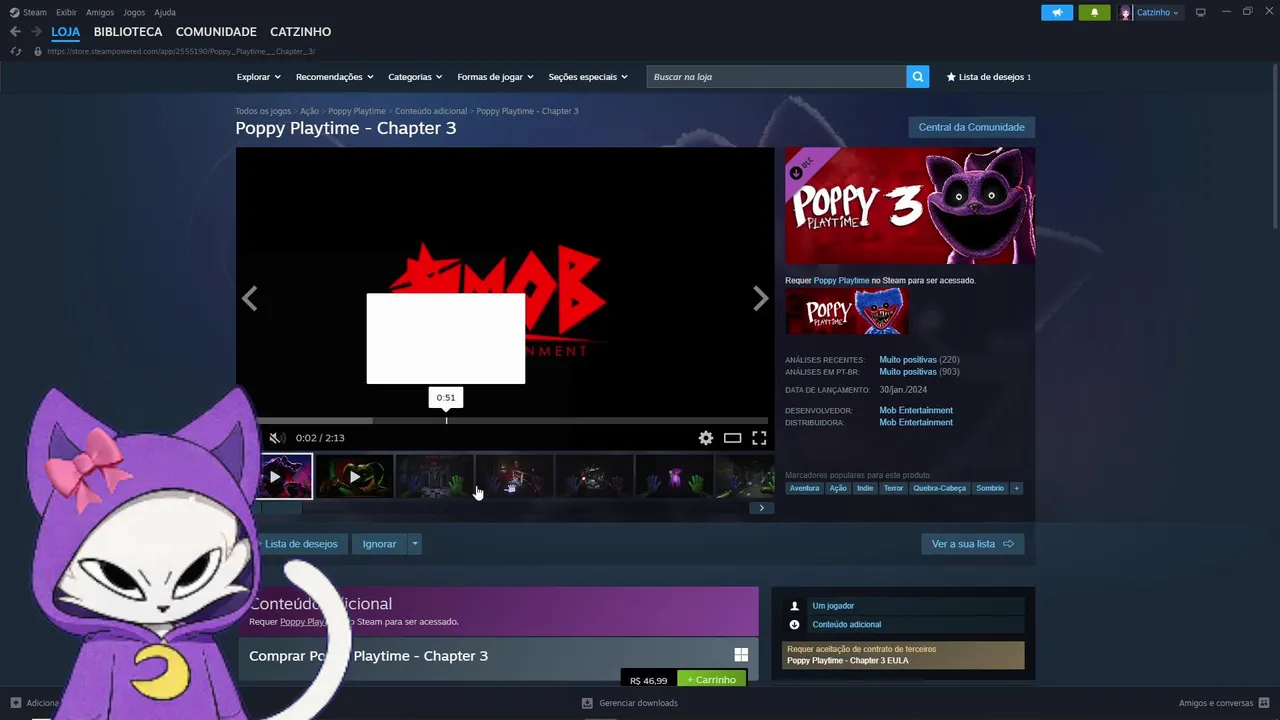Viewport: 1280px width, 720px height.
Task: Open the Steam menu
Action: click(x=28, y=12)
